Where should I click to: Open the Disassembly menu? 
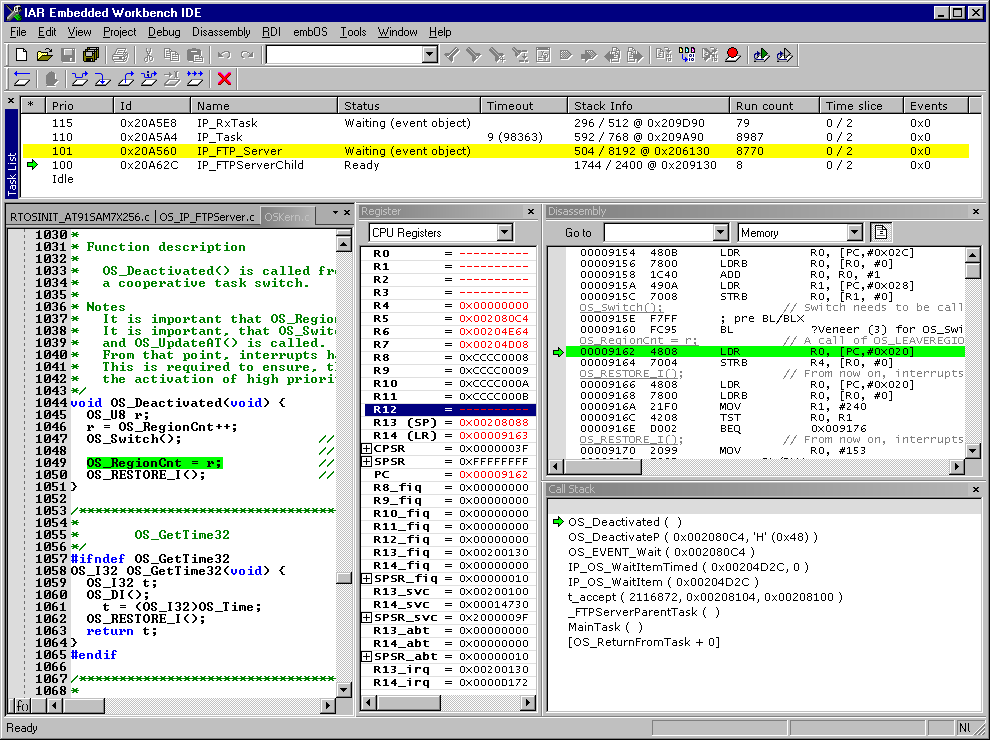(221, 32)
